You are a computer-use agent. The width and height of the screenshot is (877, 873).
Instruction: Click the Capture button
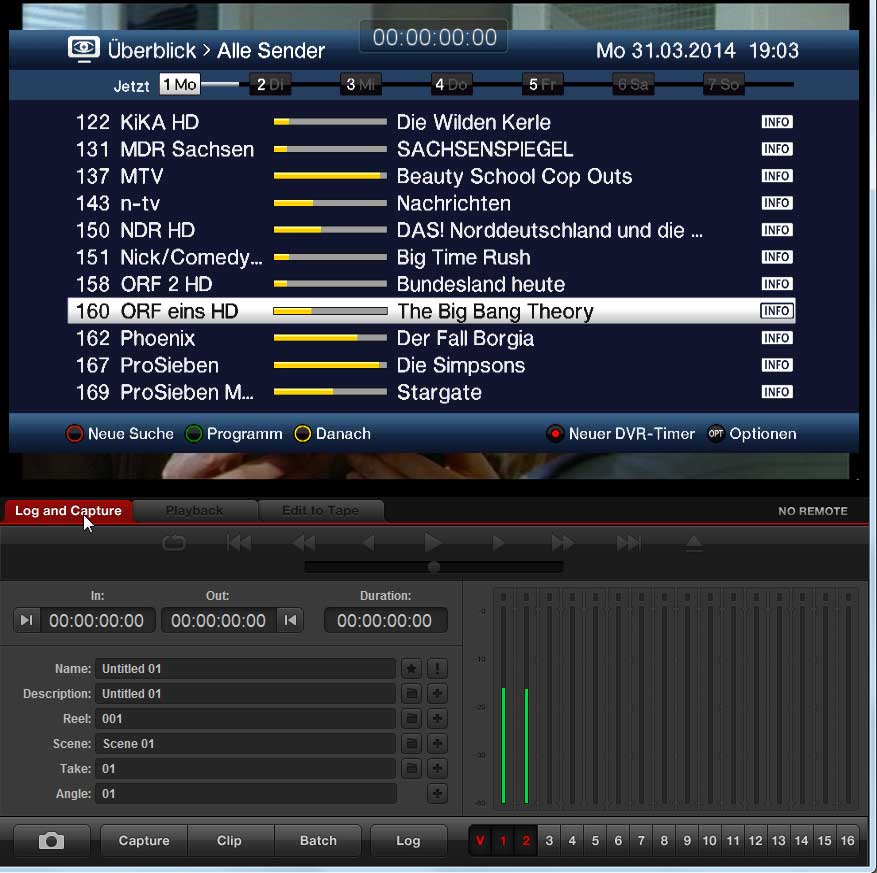[x=144, y=841]
